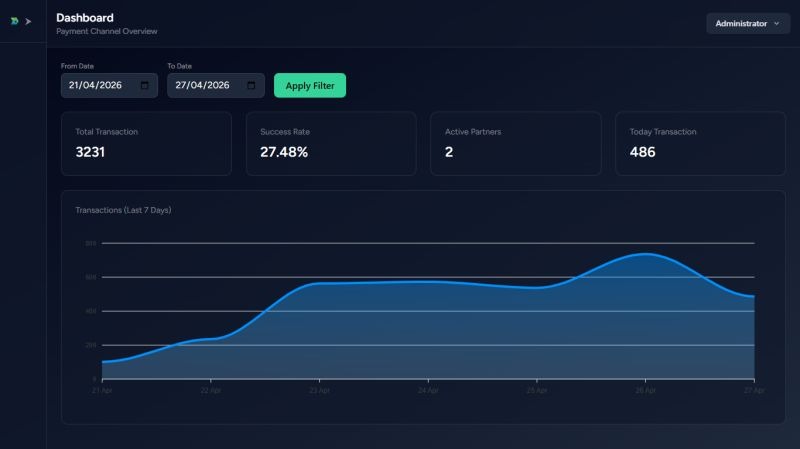Click the Dashboard page title
Screen dimensions: 800x449
pyautogui.click(x=85, y=18)
